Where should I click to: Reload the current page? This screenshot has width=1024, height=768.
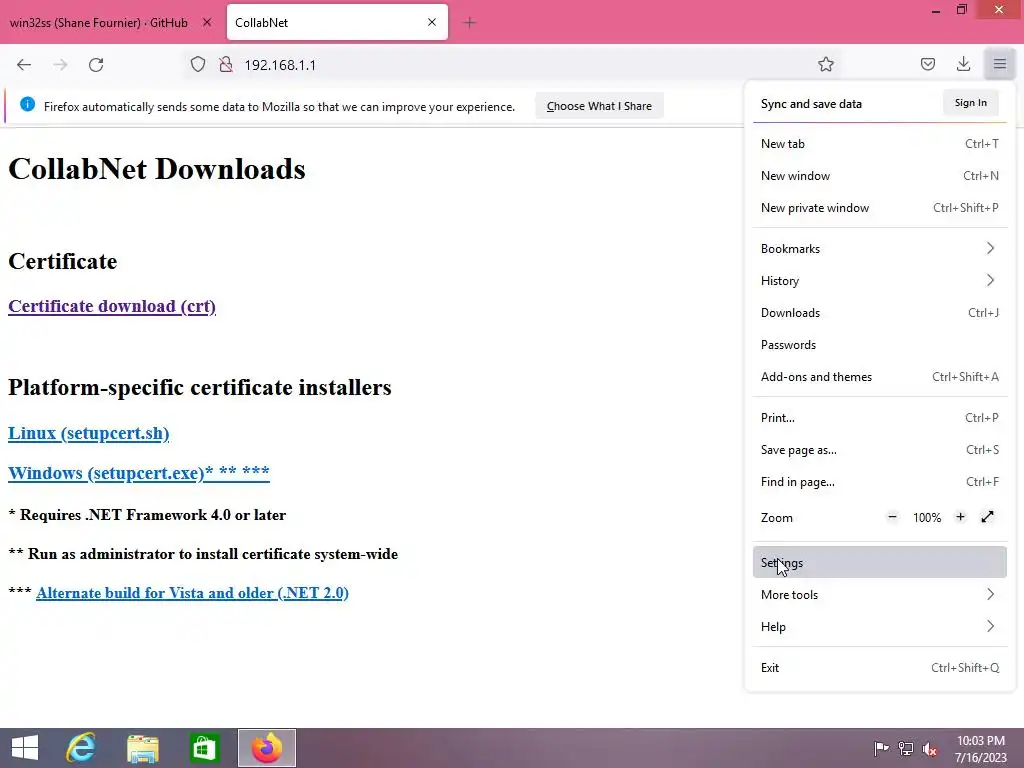[96, 65]
